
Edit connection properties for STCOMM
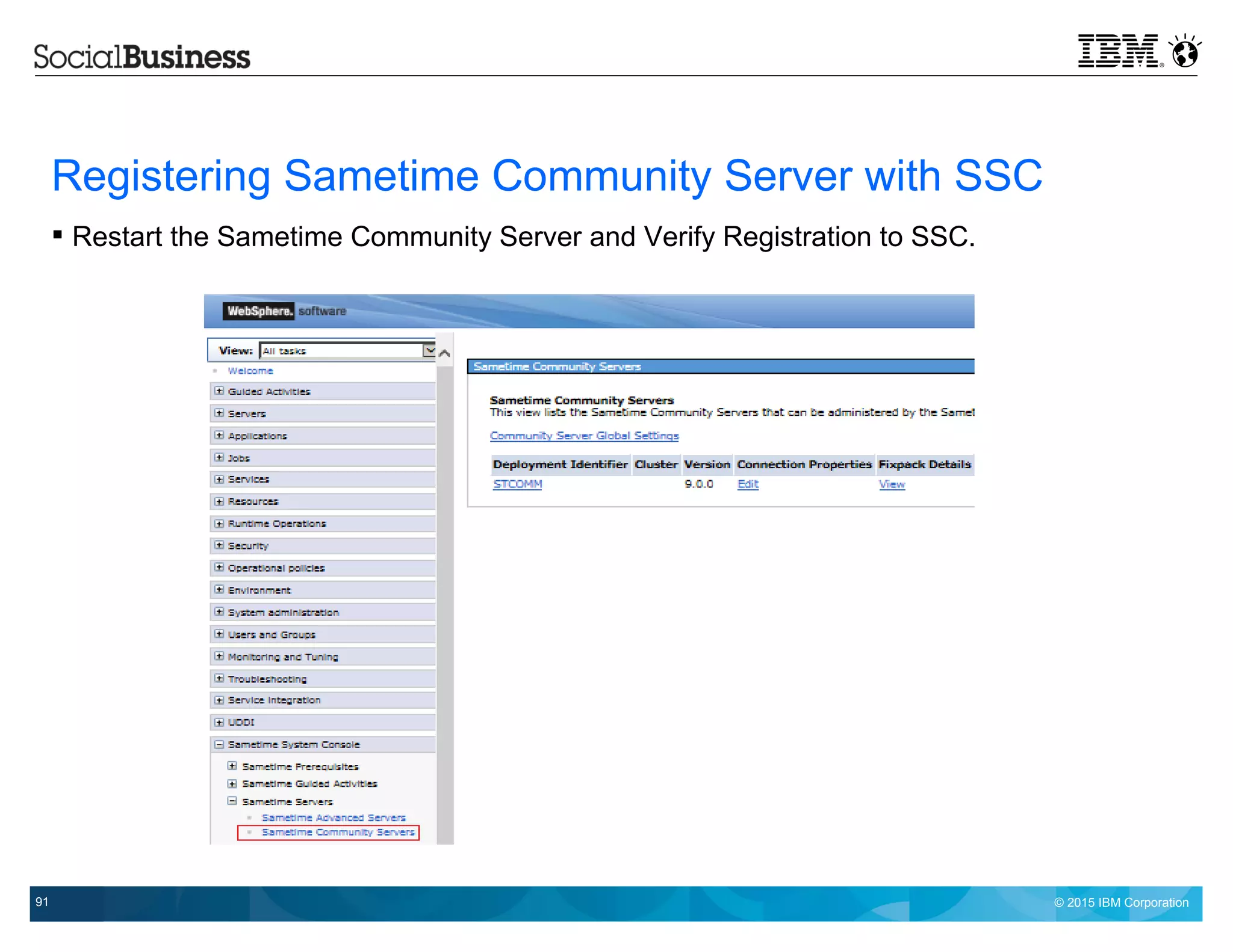click(748, 484)
